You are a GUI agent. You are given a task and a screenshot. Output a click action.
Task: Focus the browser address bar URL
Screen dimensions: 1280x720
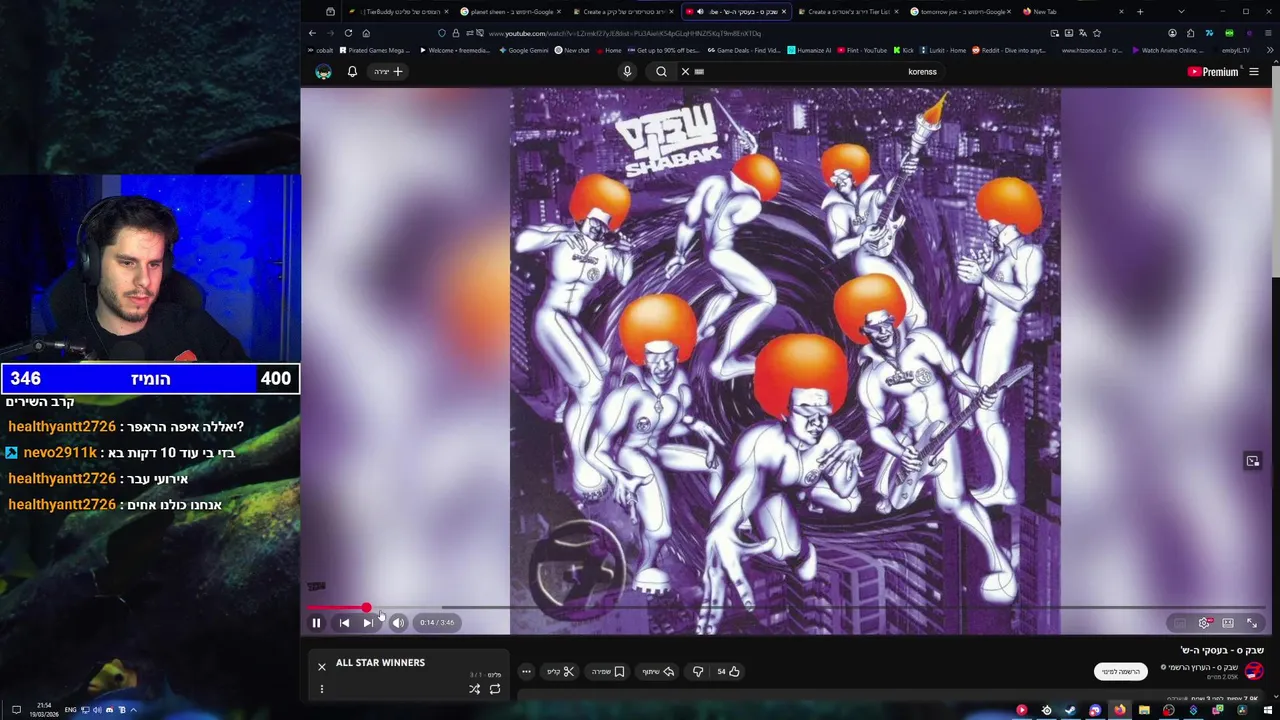pos(625,33)
